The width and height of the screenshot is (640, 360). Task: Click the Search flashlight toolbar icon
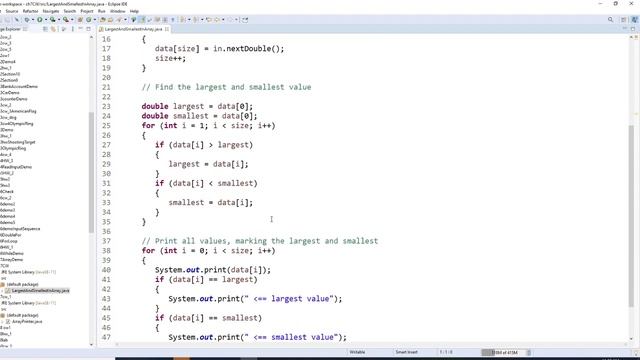pos(119,20)
